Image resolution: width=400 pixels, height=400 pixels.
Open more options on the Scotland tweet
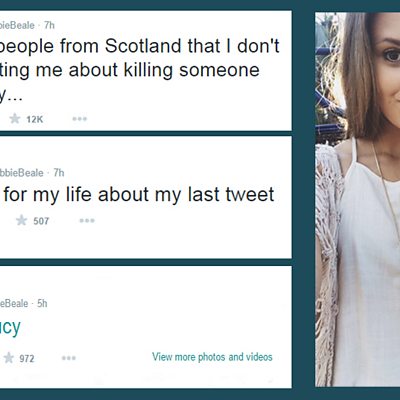click(x=80, y=119)
